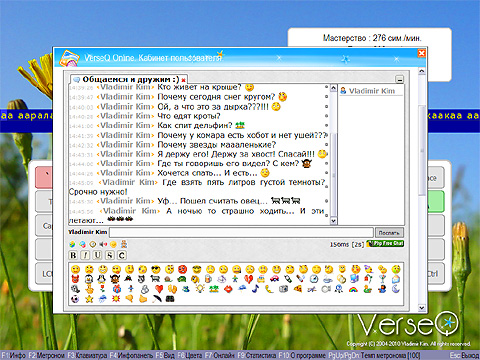Click Esc Выход to exit

click(x=464, y=355)
